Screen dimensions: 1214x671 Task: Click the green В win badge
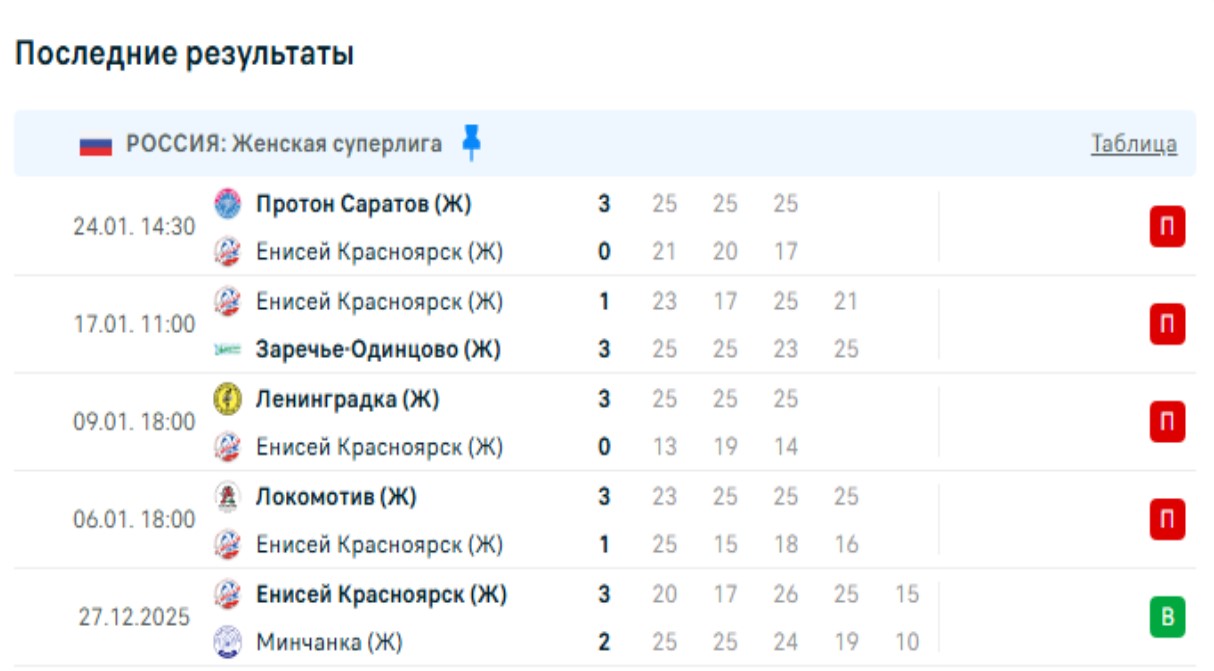pos(1167,618)
